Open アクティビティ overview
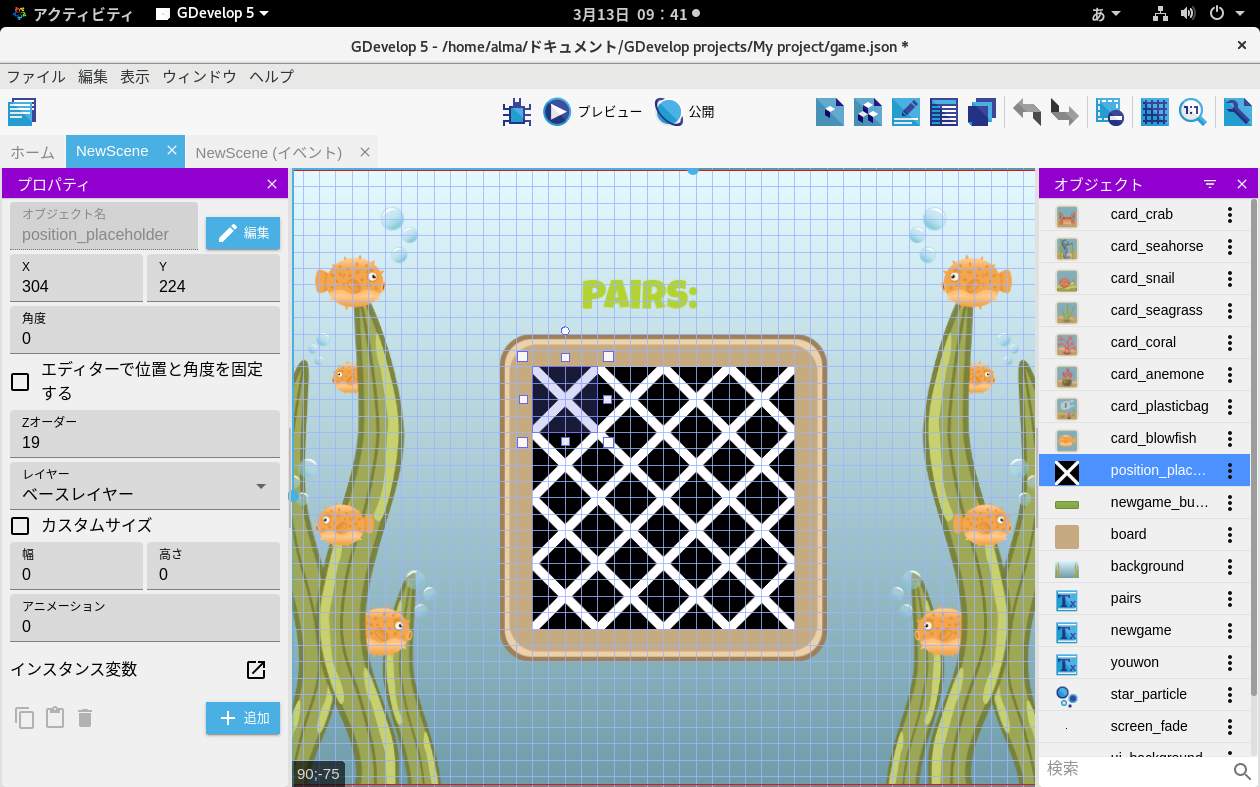The image size is (1260, 787). 71,14
